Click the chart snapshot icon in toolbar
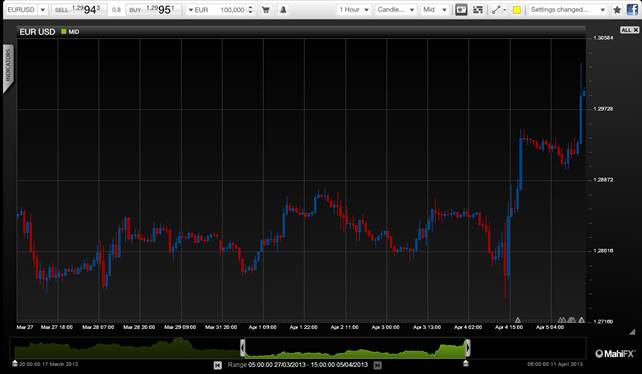This screenshot has width=642, height=374. 461,9
